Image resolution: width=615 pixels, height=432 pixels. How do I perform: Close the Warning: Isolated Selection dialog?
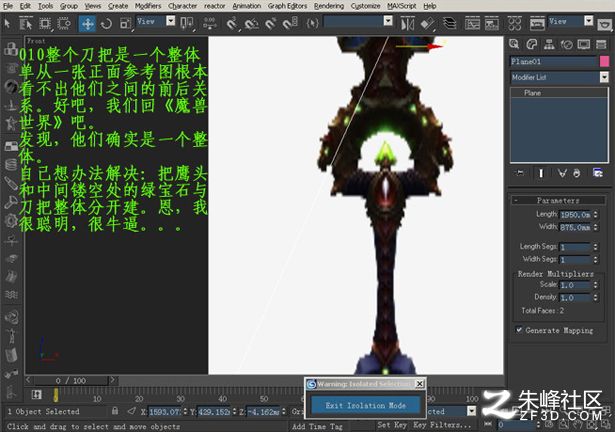pyautogui.click(x=419, y=384)
